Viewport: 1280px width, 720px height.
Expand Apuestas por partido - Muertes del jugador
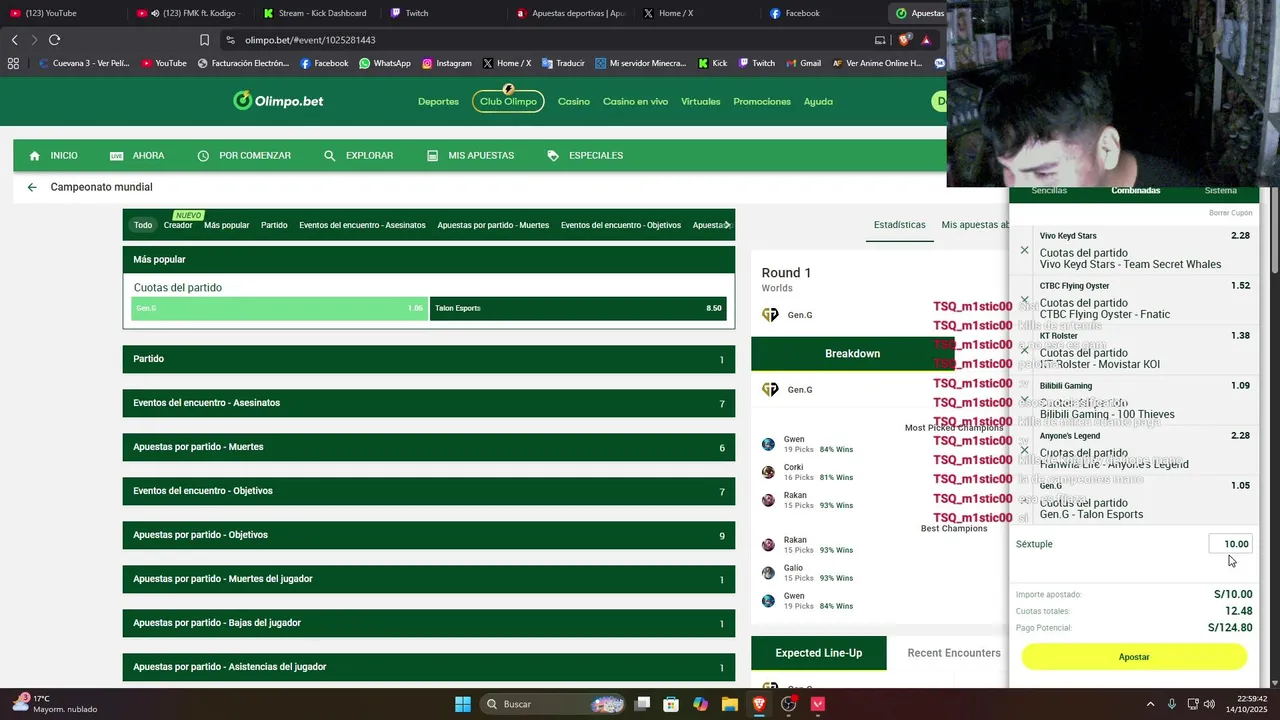coord(429,579)
